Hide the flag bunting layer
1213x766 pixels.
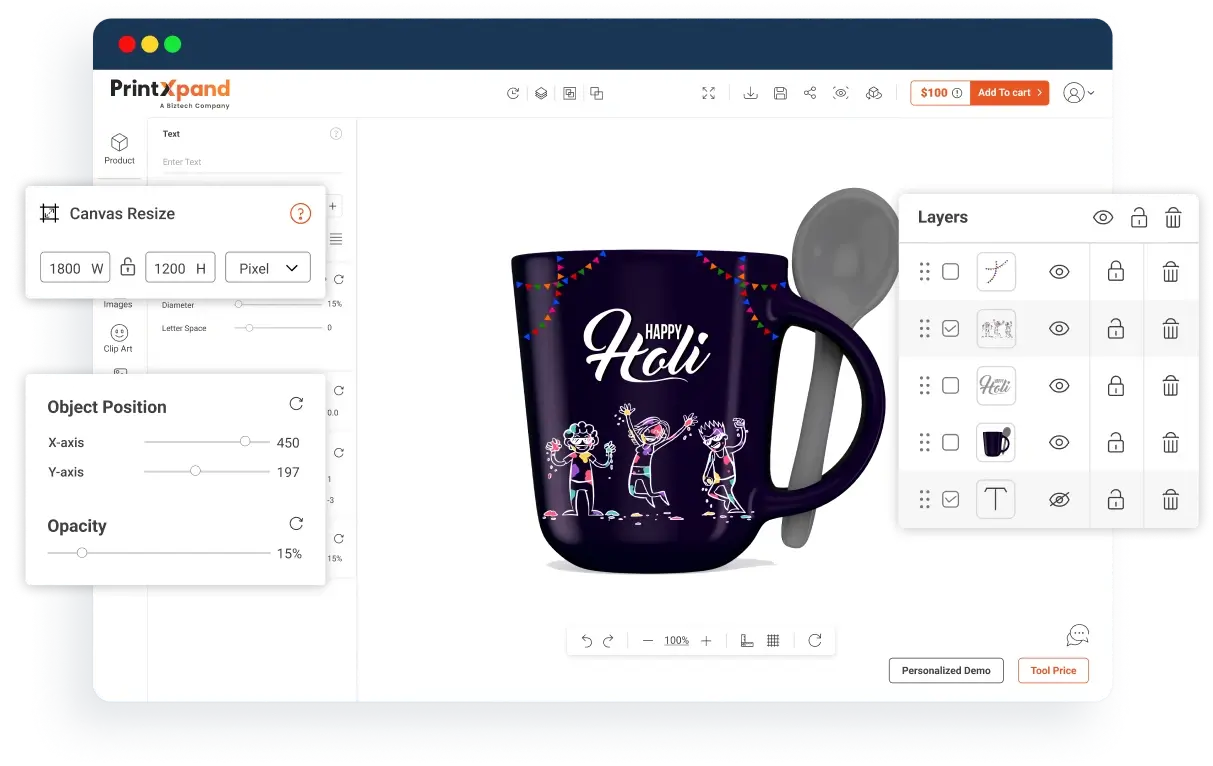1059,272
